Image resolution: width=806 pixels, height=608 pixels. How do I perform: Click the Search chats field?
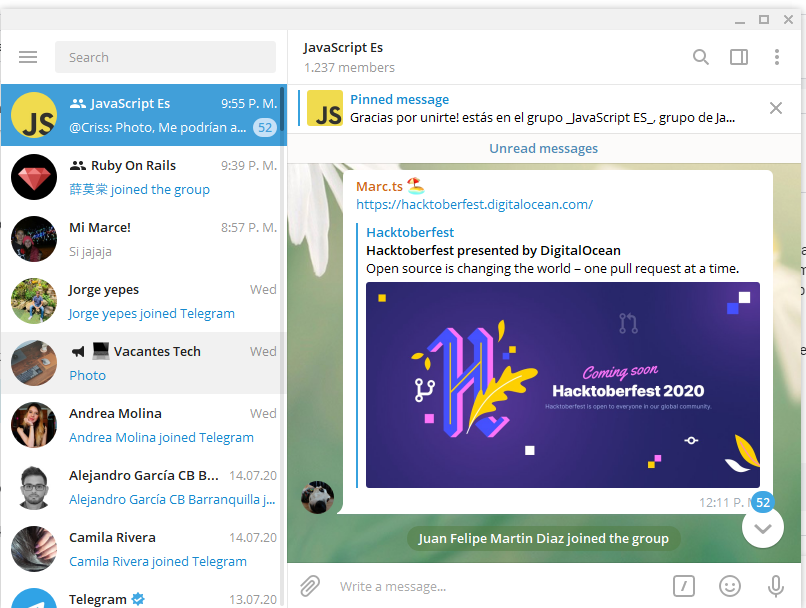165,57
